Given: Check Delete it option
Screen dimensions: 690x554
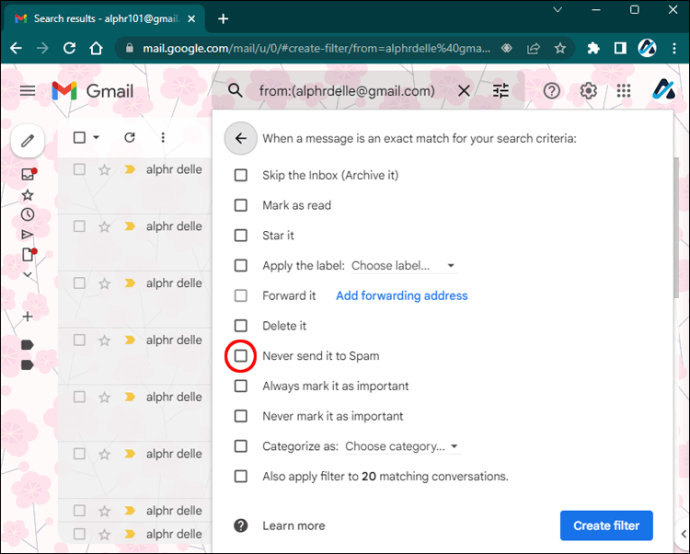Looking at the screenshot, I should [x=241, y=326].
